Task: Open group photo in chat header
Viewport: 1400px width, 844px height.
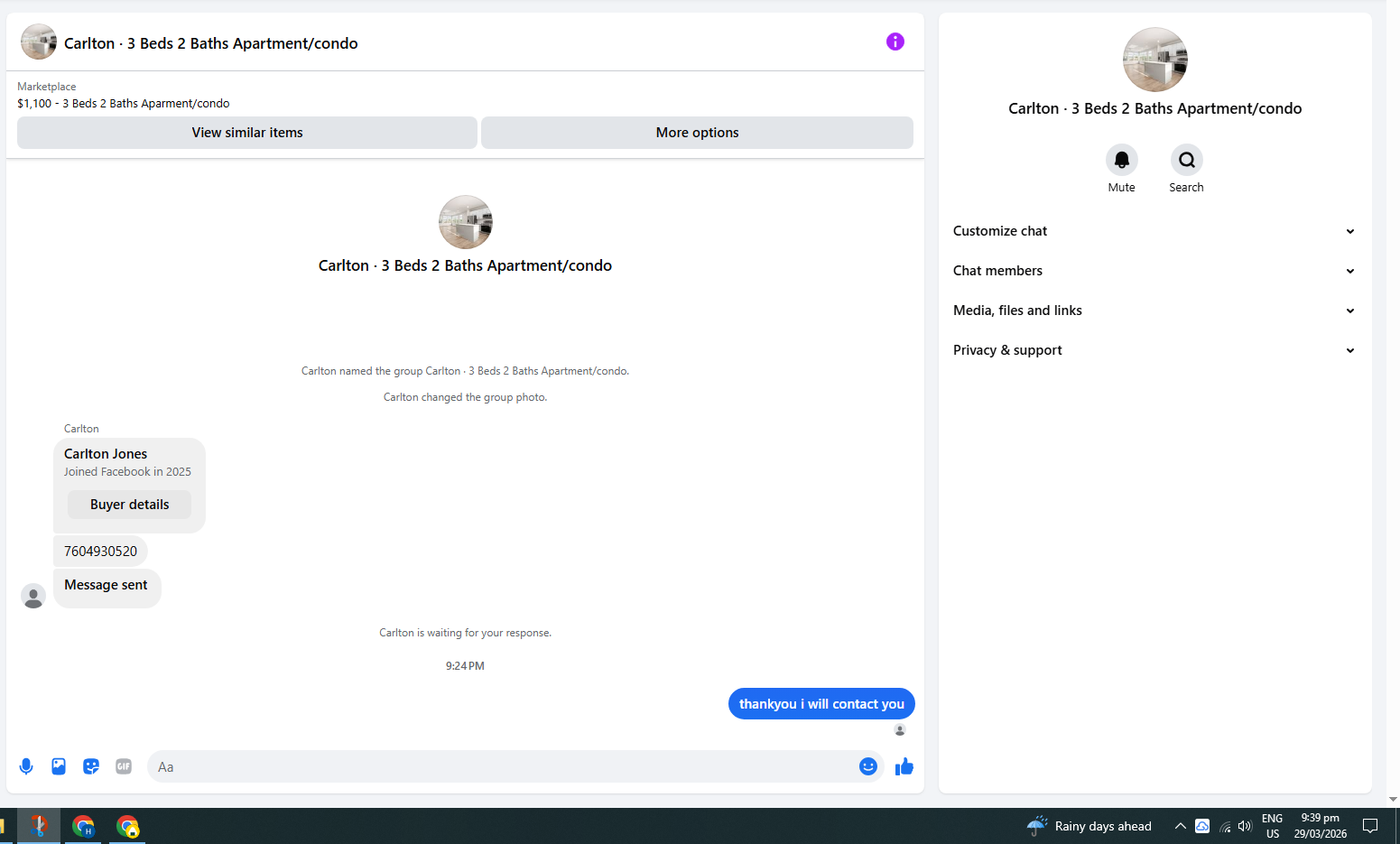Action: tap(39, 42)
